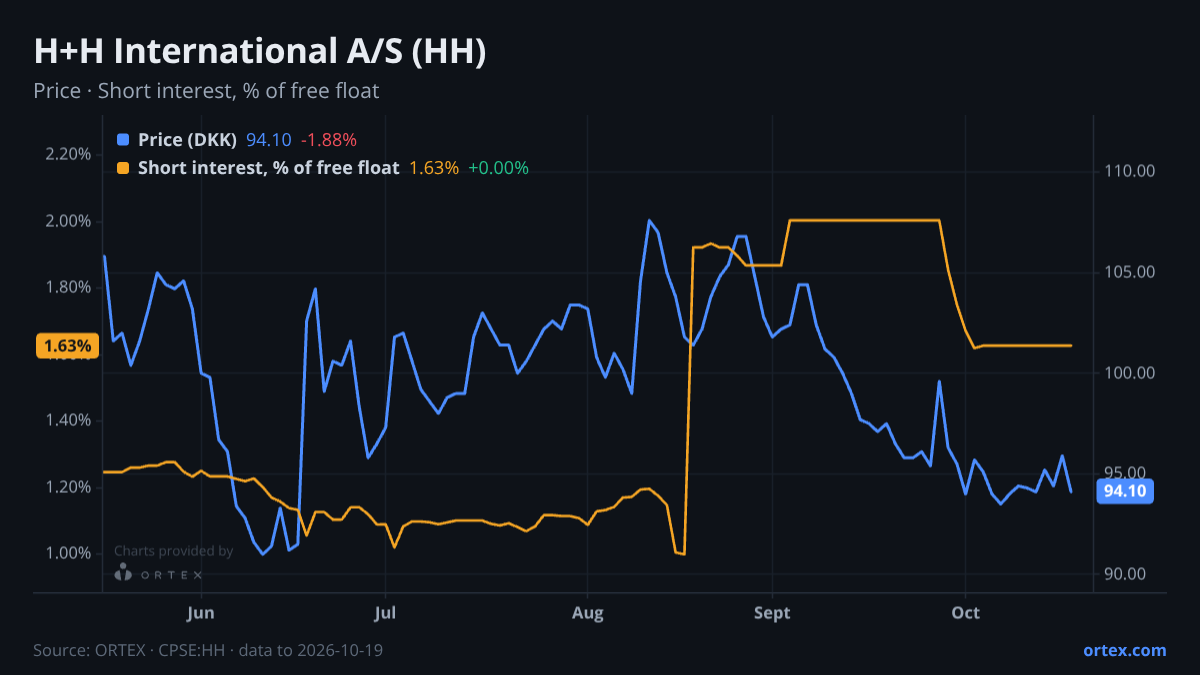Viewport: 1200px width, 675px height.
Task: Click the +0.00% short interest change
Action: [x=498, y=168]
